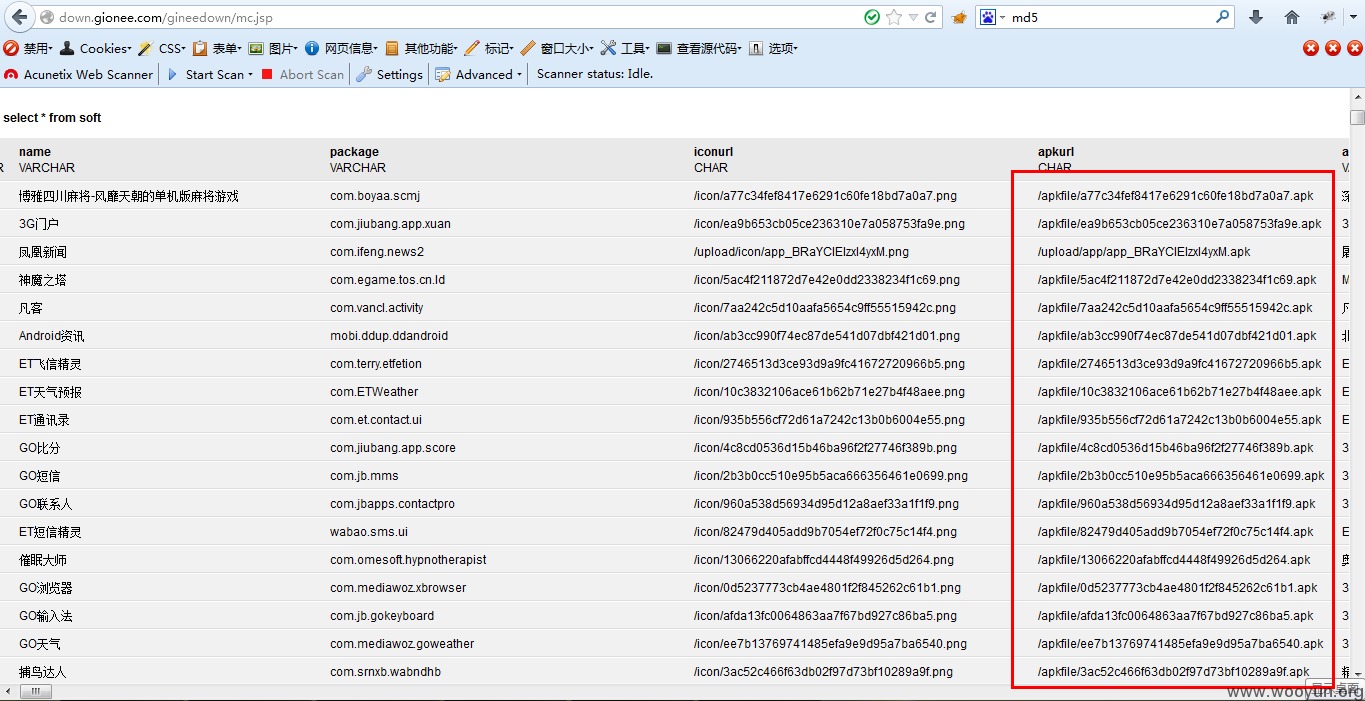Select the name cell 'Android资讯'

(x=52, y=336)
